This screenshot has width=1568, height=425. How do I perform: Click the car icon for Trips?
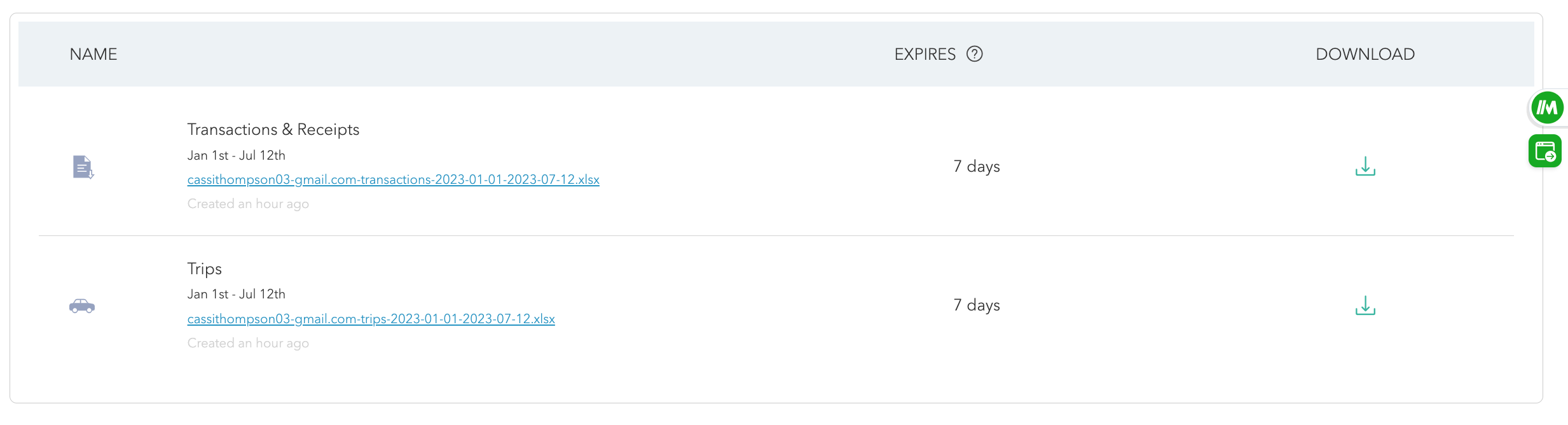[x=82, y=306]
